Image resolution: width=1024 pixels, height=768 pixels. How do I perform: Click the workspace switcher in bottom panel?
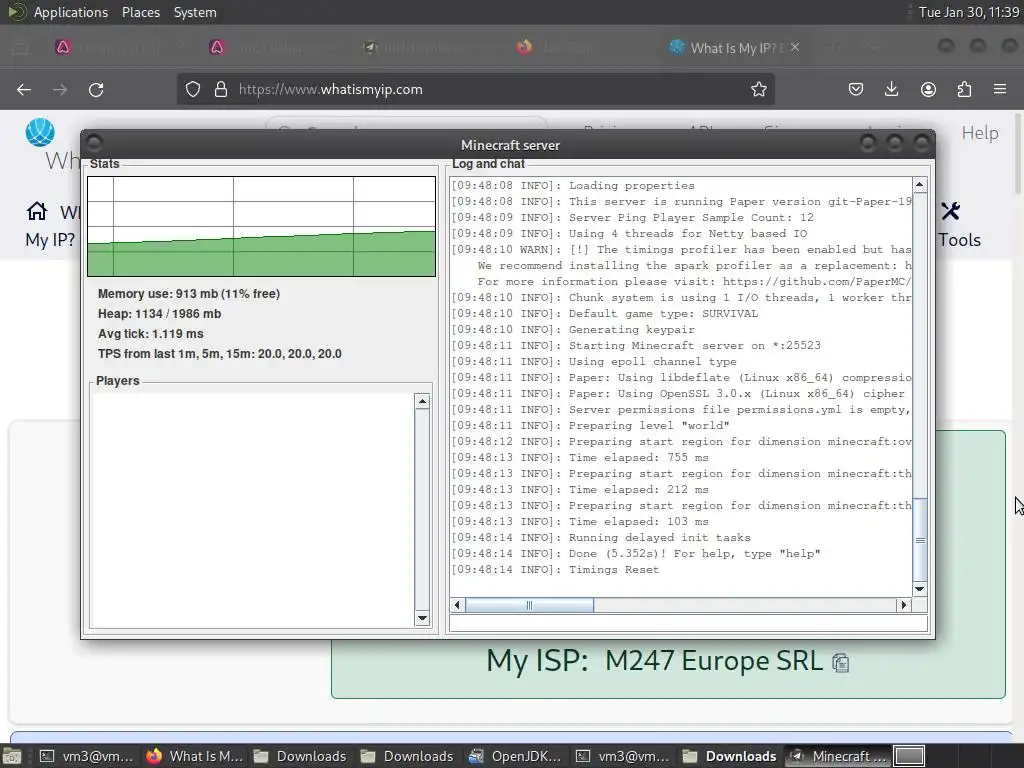pos(909,756)
